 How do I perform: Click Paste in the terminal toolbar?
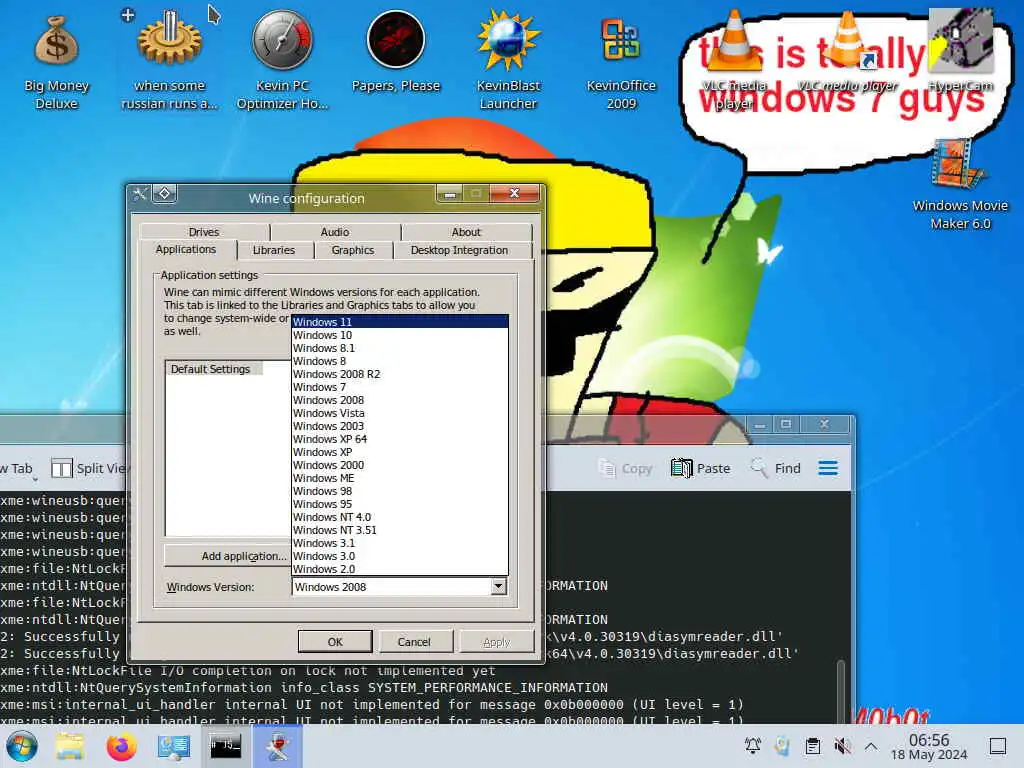700,468
